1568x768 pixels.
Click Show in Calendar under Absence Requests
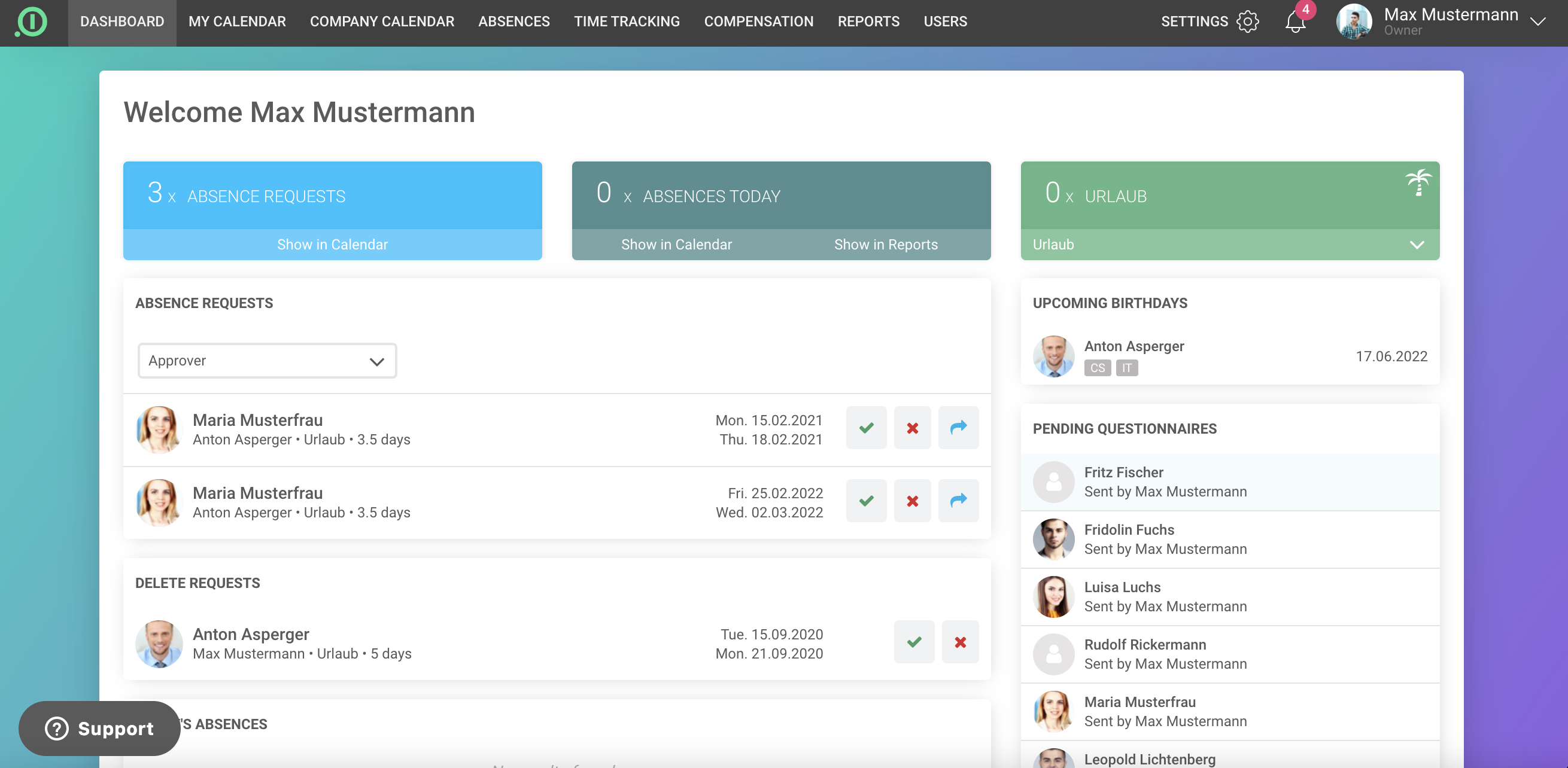coord(332,245)
